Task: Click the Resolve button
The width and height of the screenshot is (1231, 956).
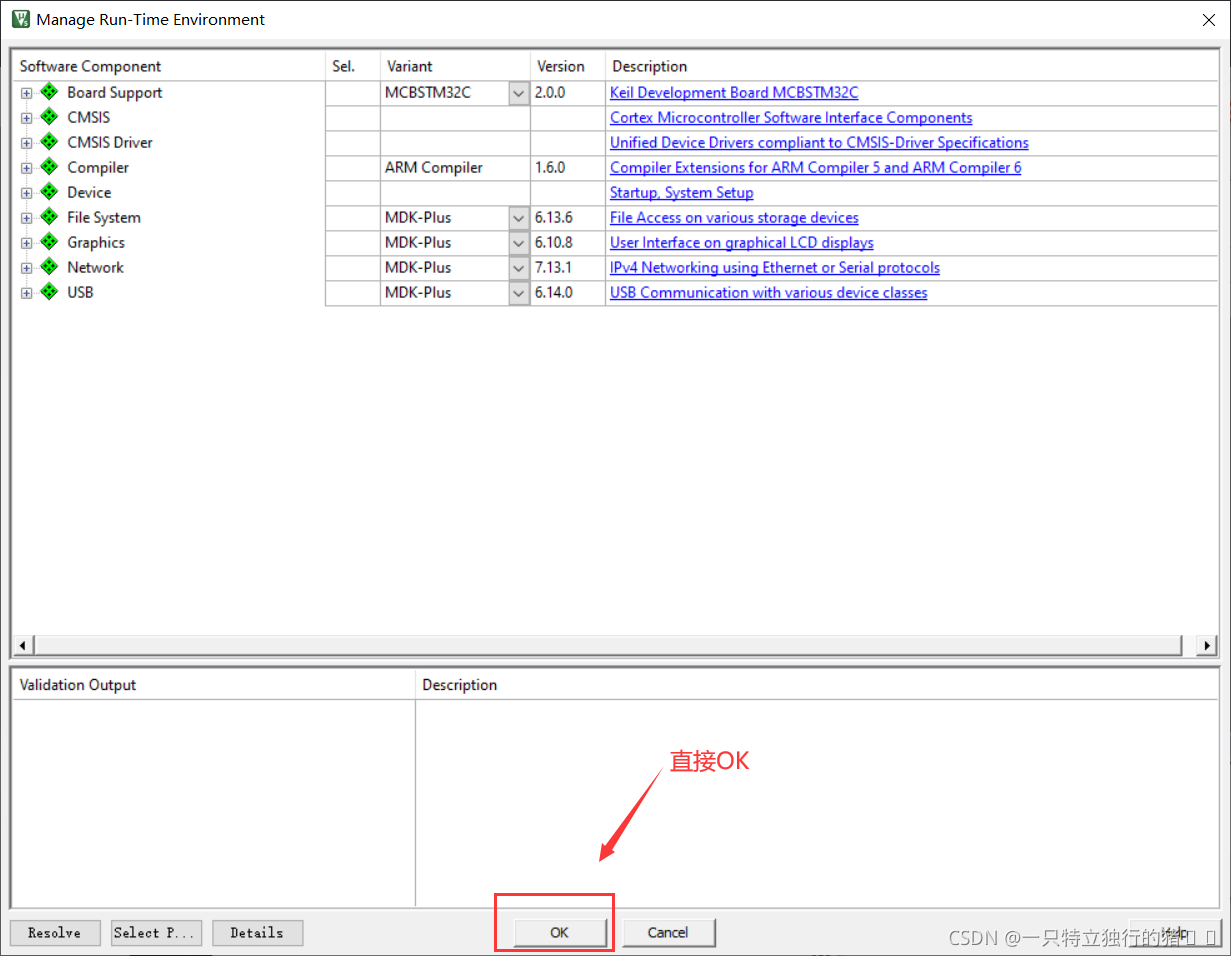Action: [55, 932]
